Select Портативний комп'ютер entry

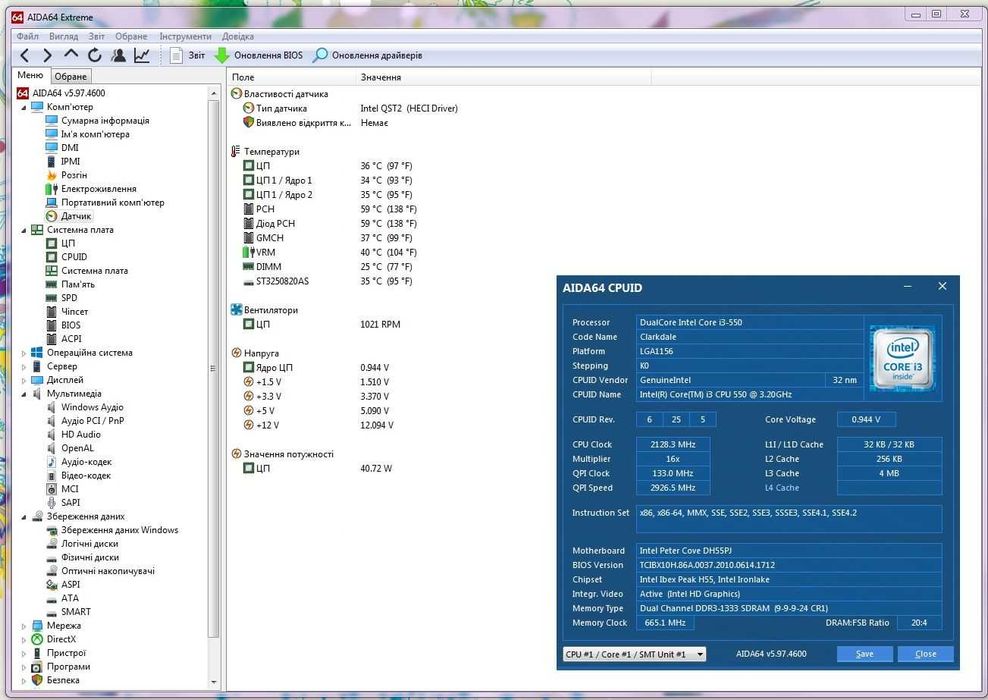pyautogui.click(x=105, y=202)
